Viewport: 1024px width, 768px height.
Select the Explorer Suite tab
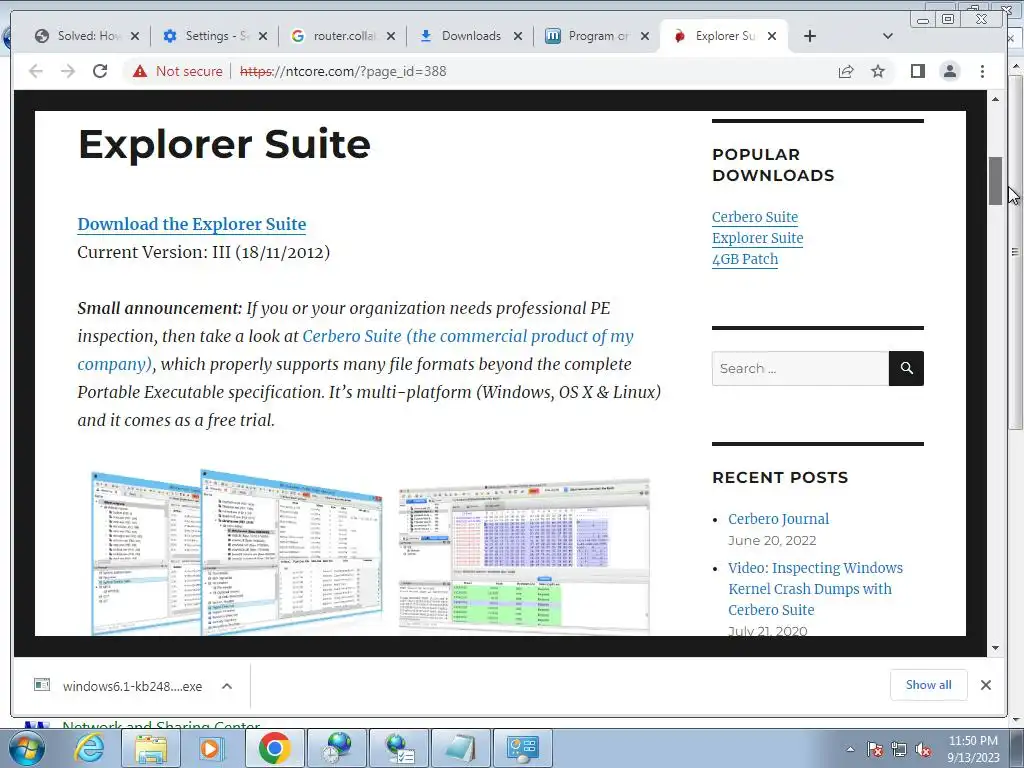(x=725, y=36)
